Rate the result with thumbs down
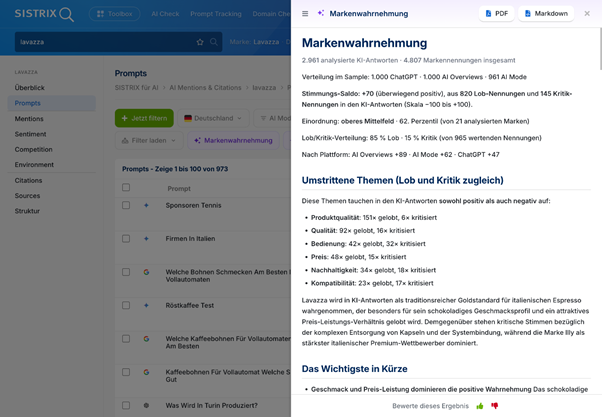The image size is (602, 417). [494, 406]
